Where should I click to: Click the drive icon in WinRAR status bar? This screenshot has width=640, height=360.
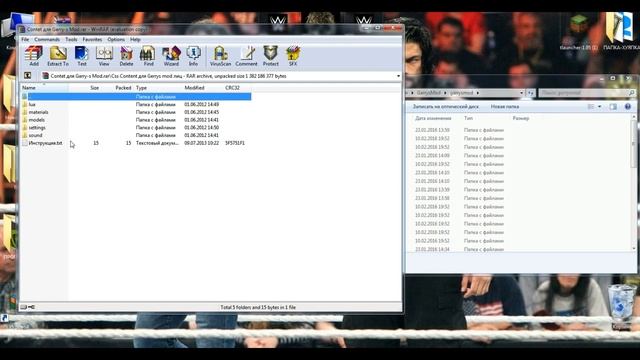click(24, 307)
